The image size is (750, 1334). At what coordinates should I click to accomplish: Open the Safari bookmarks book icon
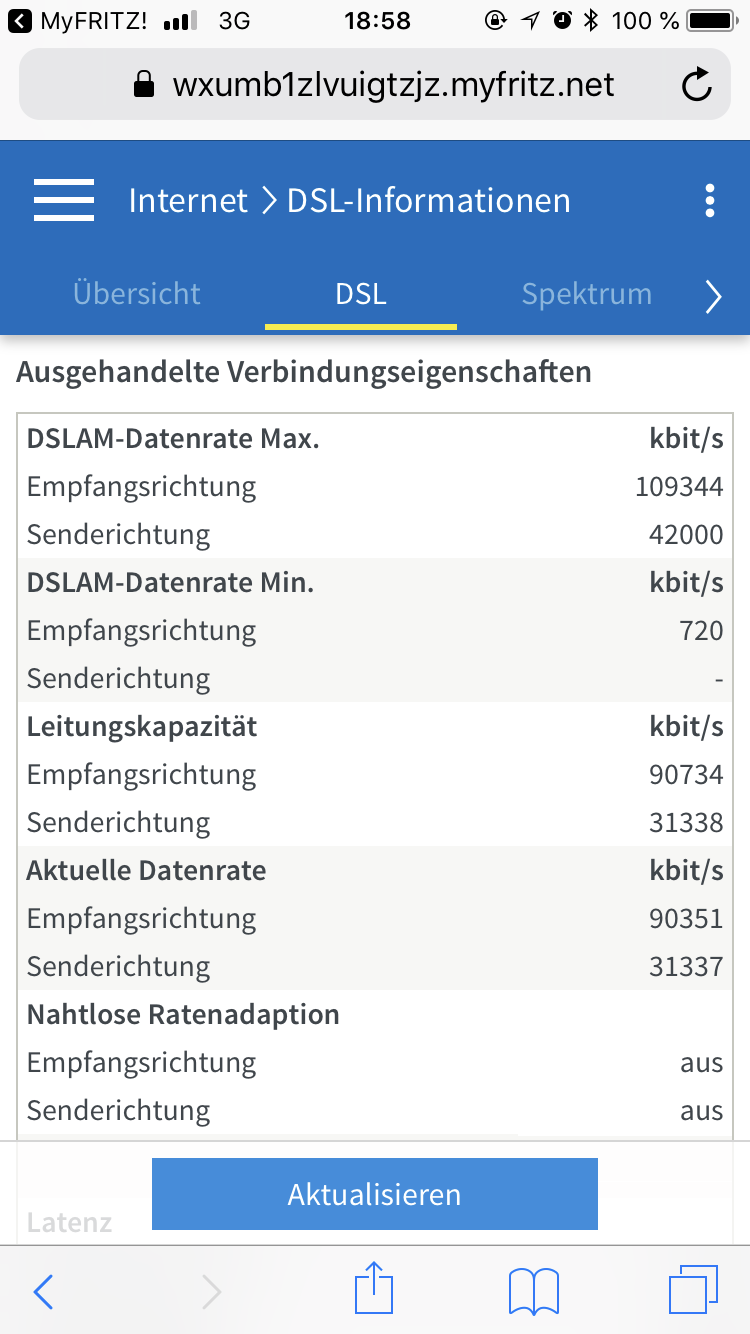pos(534,1292)
